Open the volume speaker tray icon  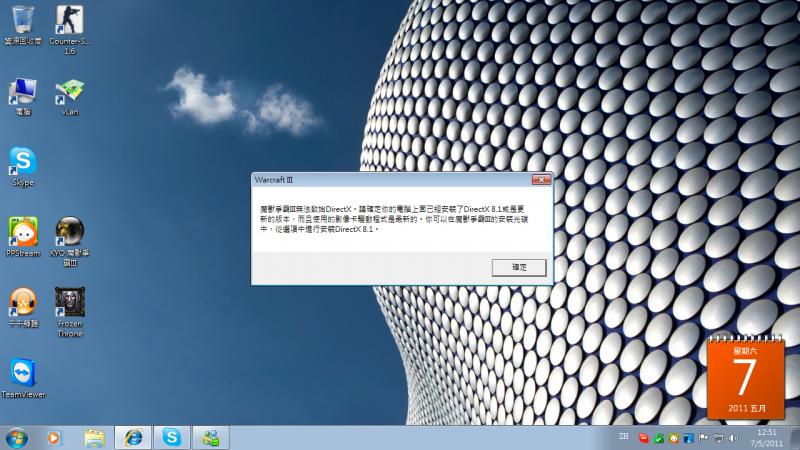point(734,438)
